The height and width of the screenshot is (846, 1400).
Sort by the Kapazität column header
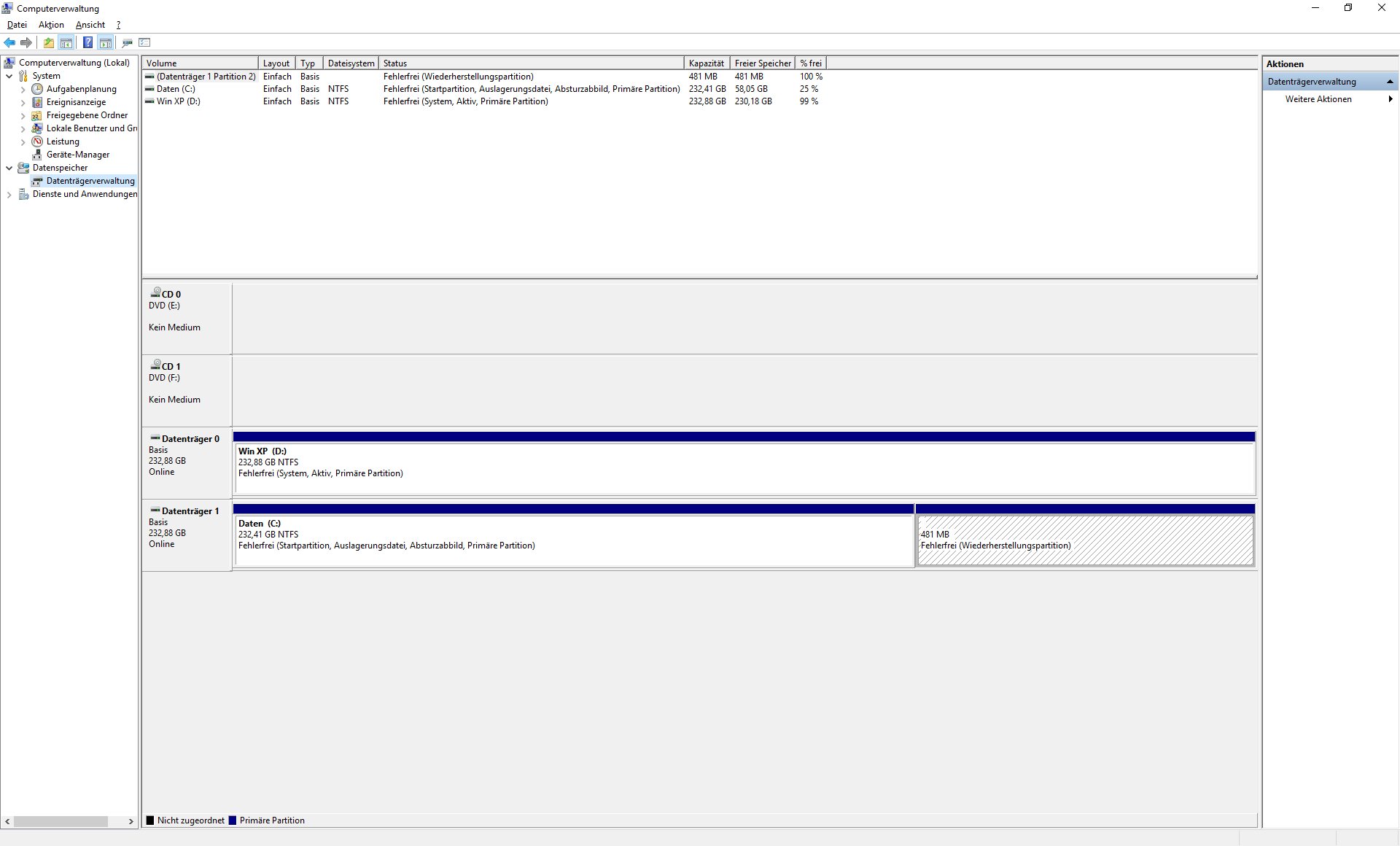705,63
